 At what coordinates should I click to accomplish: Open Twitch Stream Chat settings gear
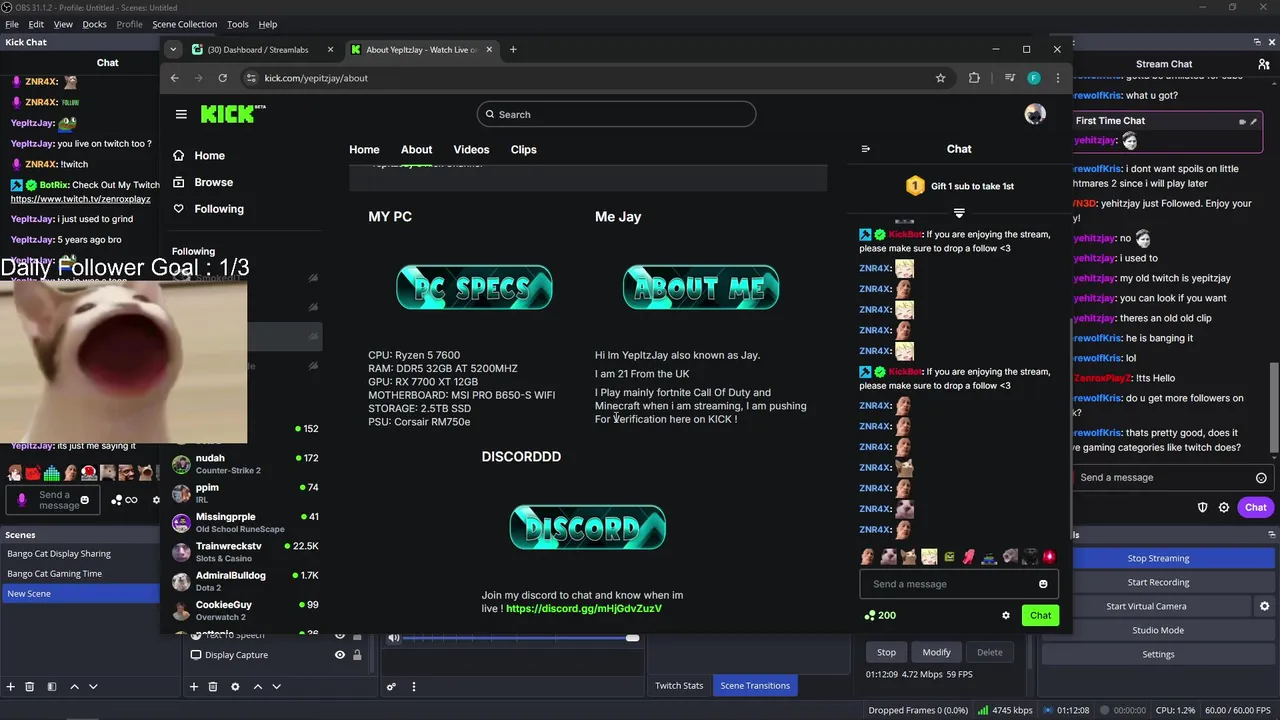click(x=1224, y=507)
